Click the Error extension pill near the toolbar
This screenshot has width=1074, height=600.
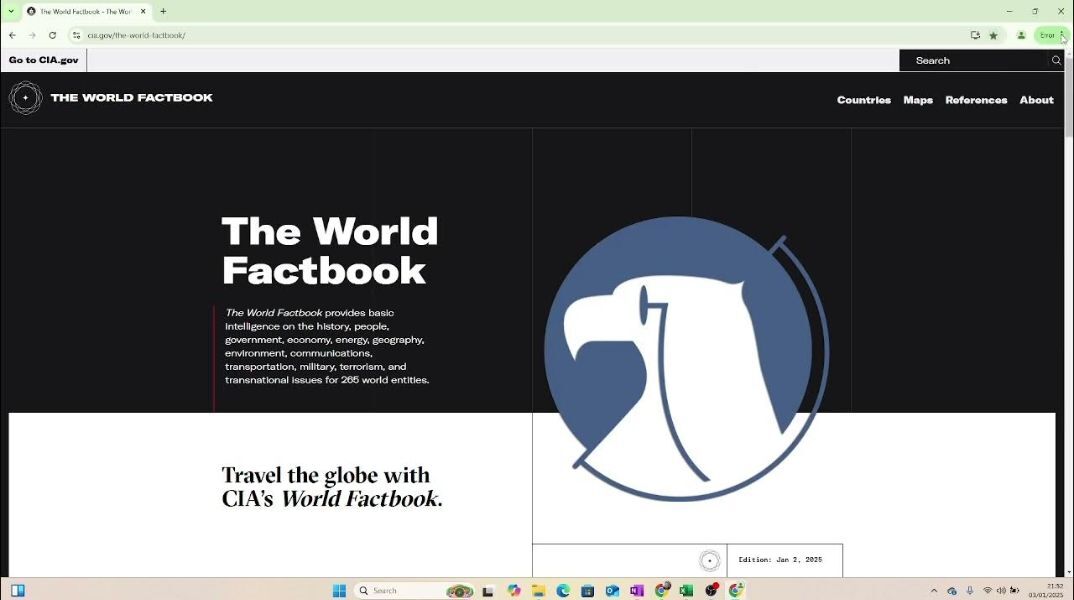1048,34
